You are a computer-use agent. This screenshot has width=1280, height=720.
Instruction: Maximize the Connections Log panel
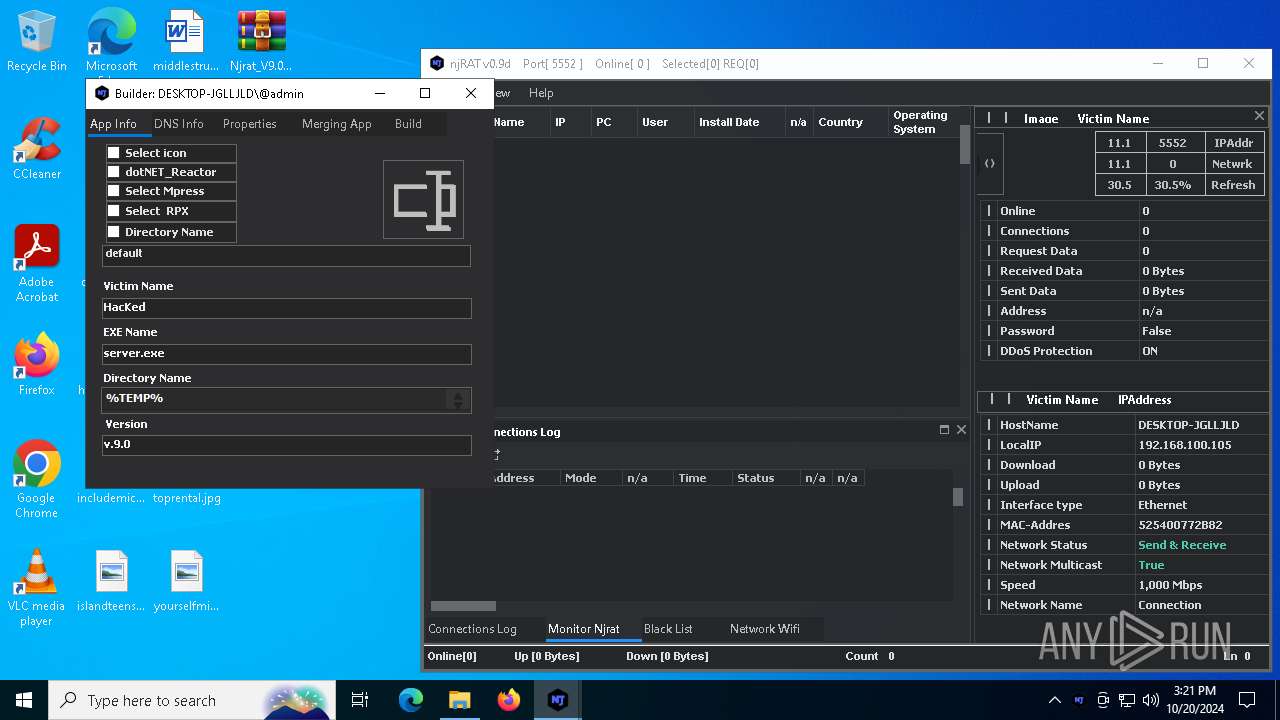pyautogui.click(x=944, y=430)
